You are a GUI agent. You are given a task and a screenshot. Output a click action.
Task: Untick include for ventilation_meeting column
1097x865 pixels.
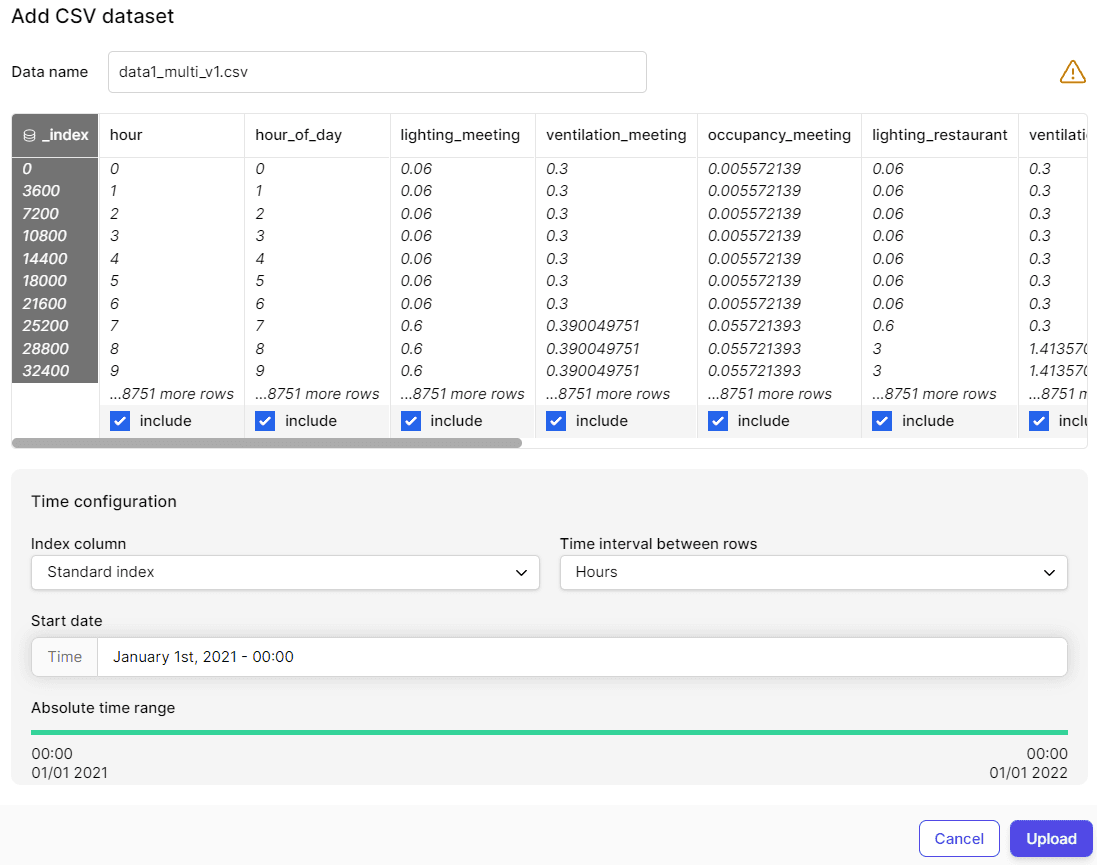pos(556,421)
